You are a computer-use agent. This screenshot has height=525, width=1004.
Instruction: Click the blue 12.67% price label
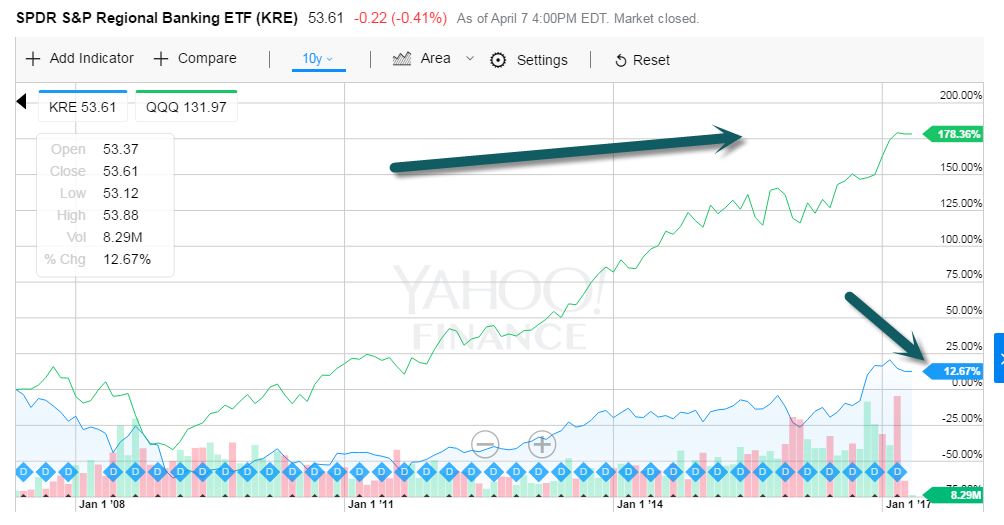(x=953, y=371)
